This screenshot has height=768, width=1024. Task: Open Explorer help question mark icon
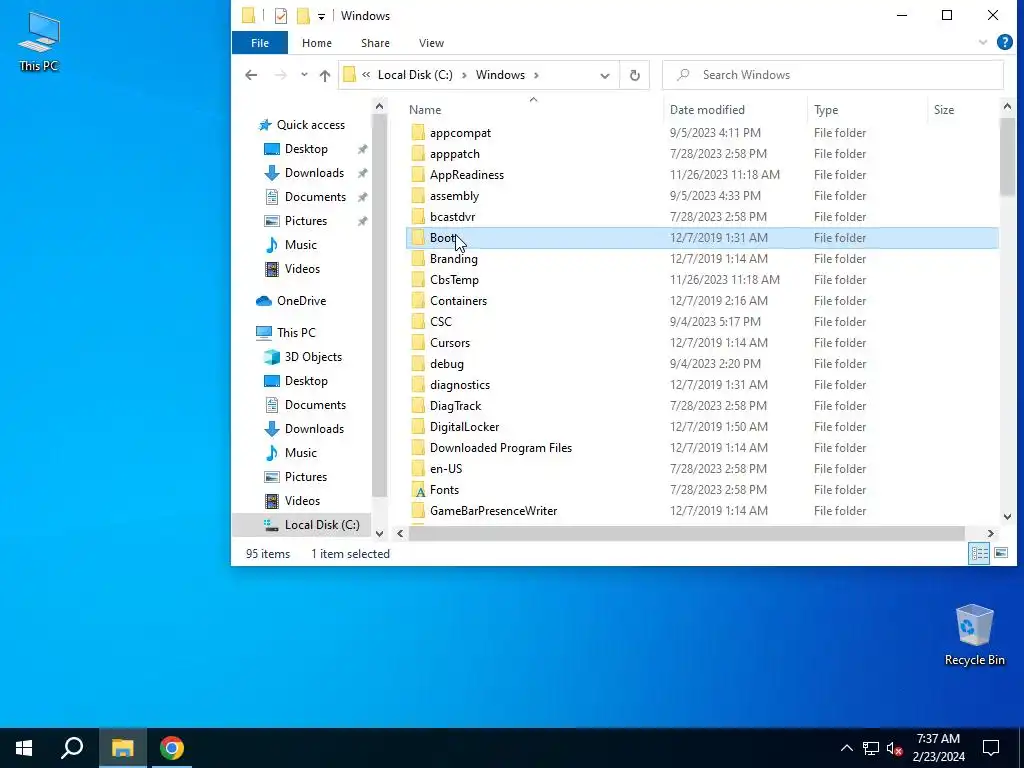[x=1004, y=42]
